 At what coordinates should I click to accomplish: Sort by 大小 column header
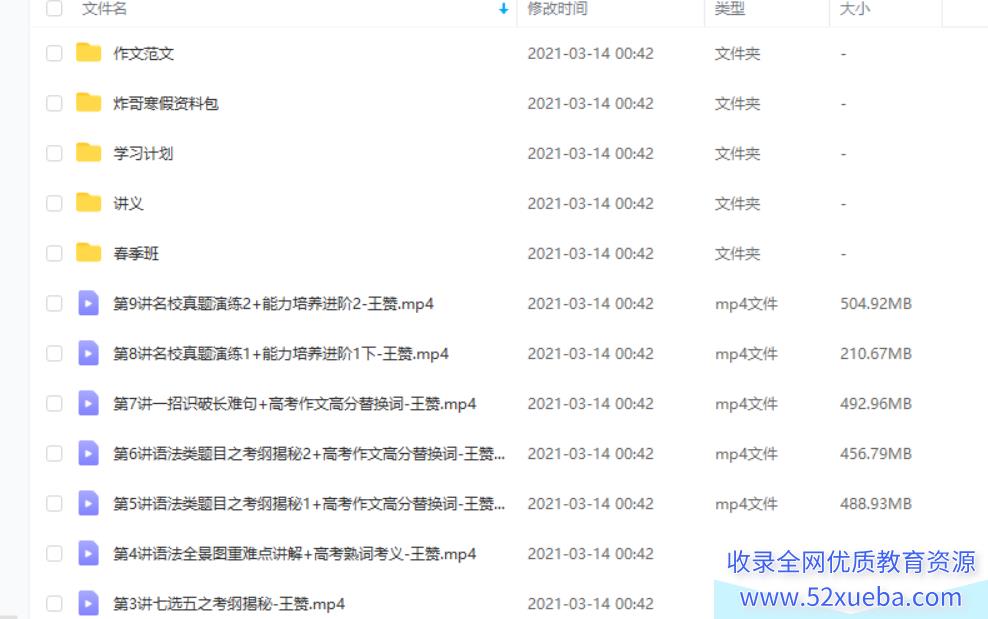click(x=855, y=8)
